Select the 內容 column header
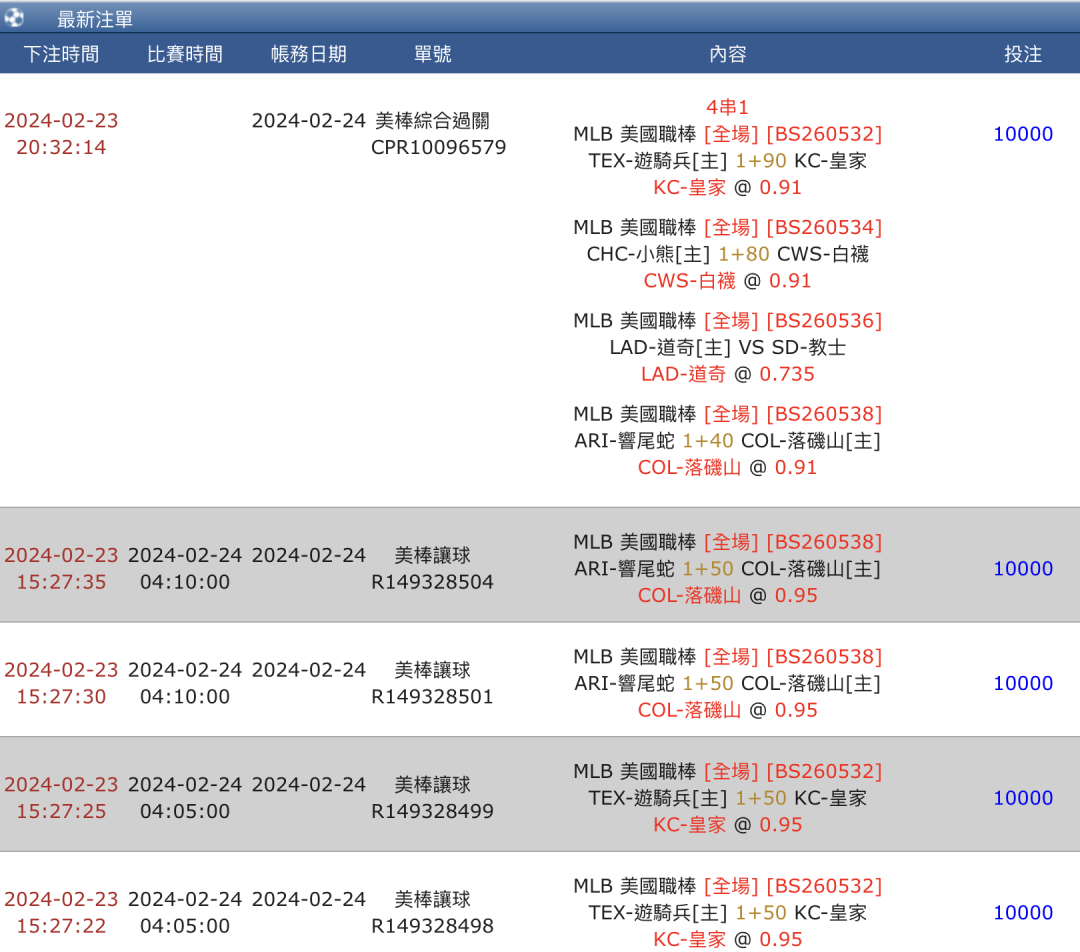 (728, 54)
